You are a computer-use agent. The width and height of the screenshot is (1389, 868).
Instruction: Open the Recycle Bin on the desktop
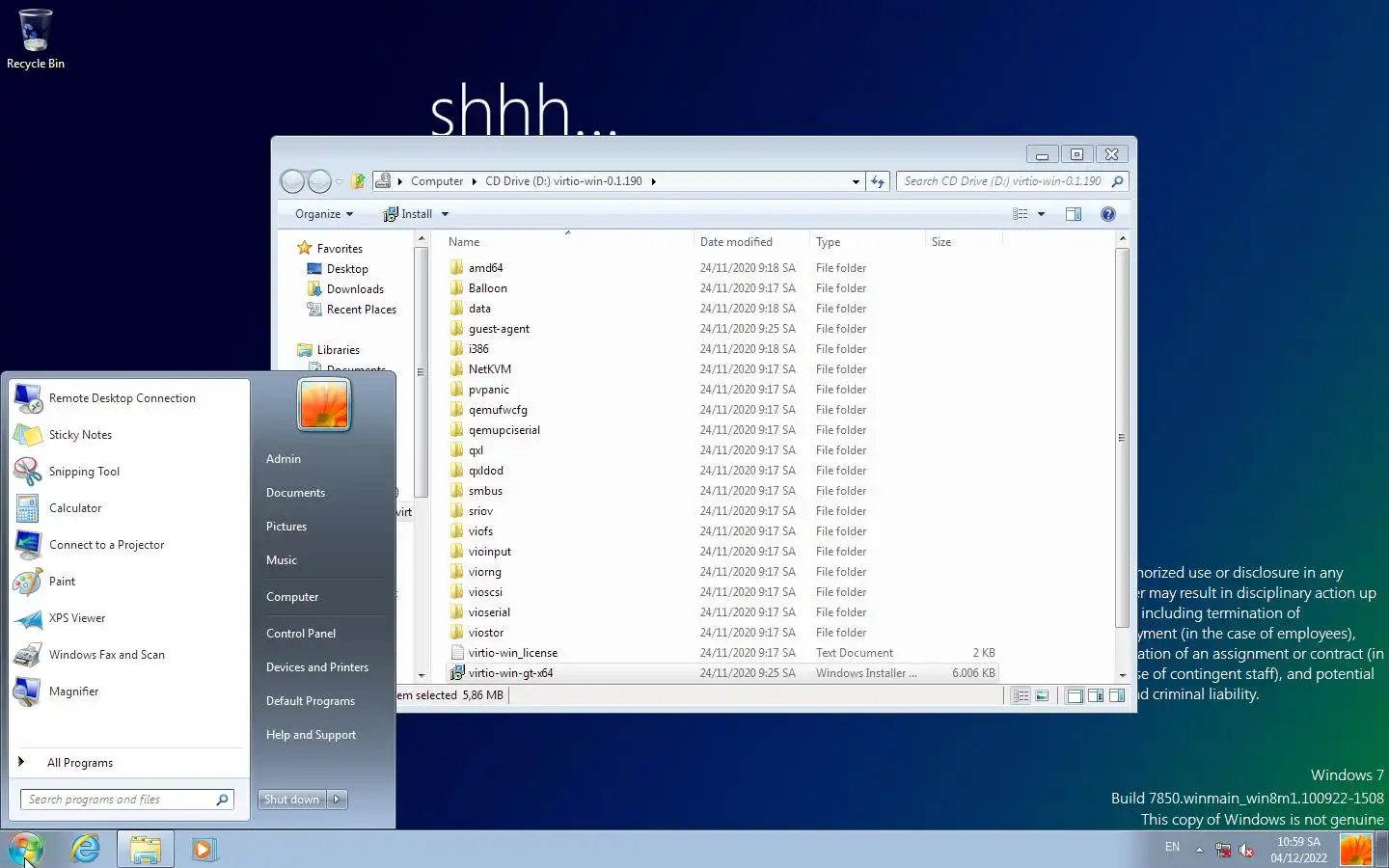(35, 39)
